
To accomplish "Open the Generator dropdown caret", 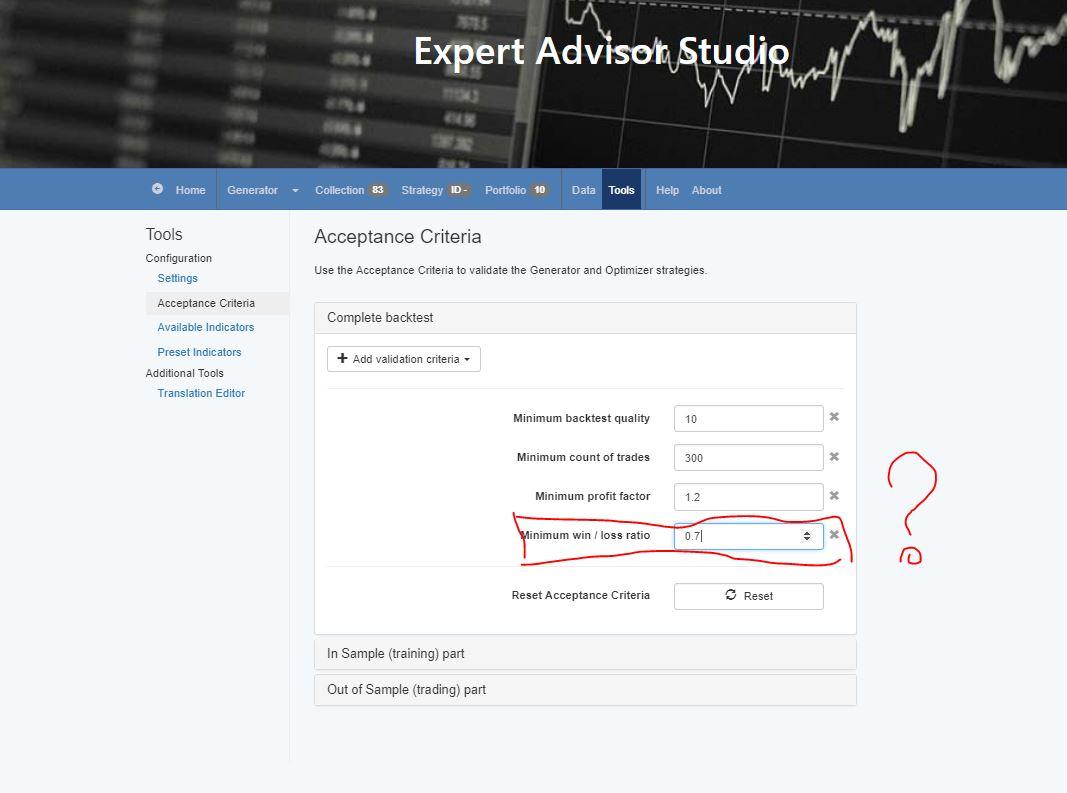I will (x=295, y=191).
